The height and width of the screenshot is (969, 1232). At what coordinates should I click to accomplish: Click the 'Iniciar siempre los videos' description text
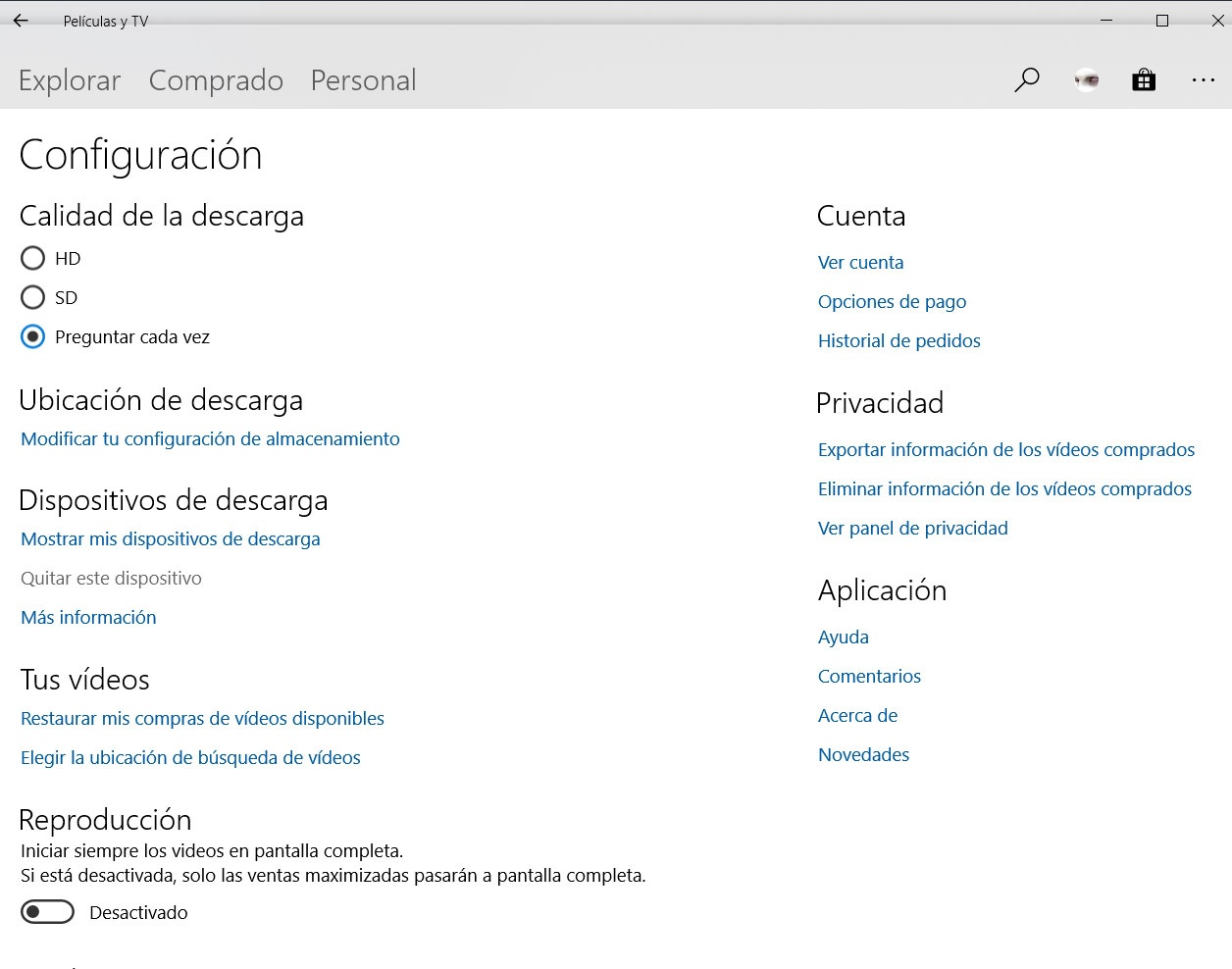pyautogui.click(x=212, y=850)
